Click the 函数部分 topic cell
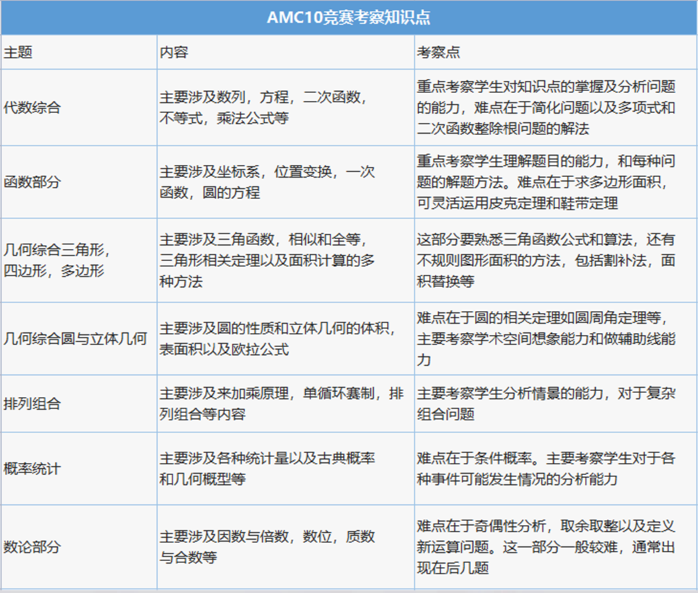Viewport: 698px width, 593px height. [x=79, y=182]
